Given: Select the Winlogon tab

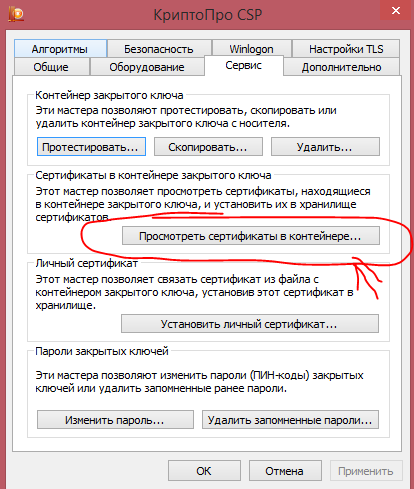Looking at the screenshot, I should point(251,49).
